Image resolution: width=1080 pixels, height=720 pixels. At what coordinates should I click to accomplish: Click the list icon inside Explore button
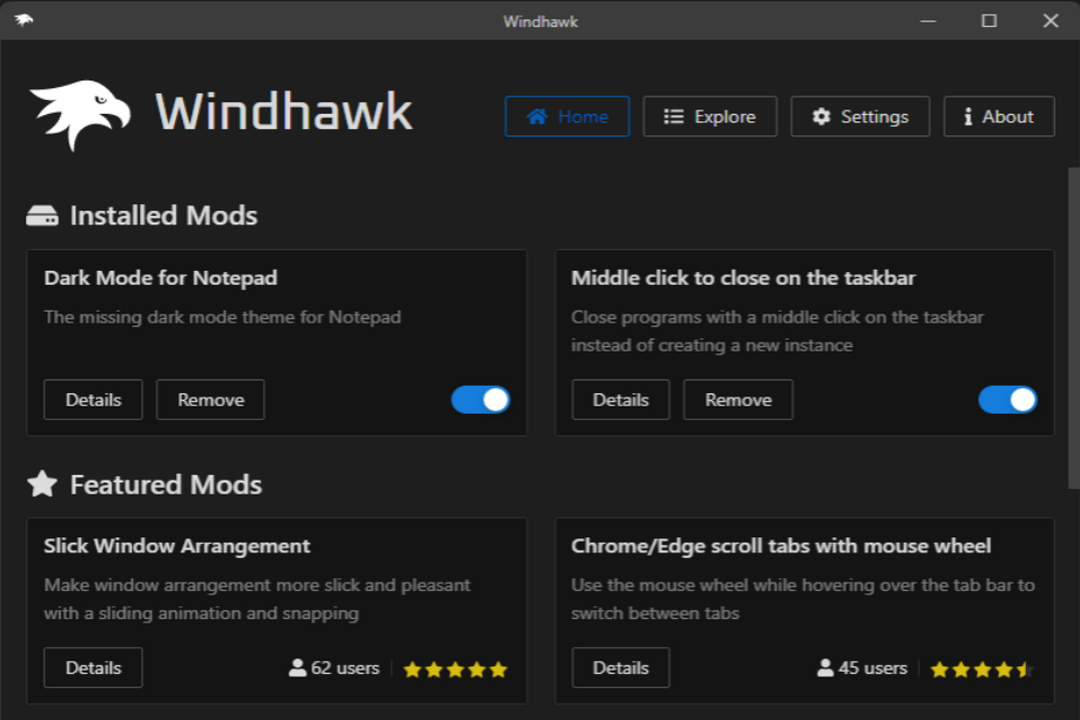(674, 116)
